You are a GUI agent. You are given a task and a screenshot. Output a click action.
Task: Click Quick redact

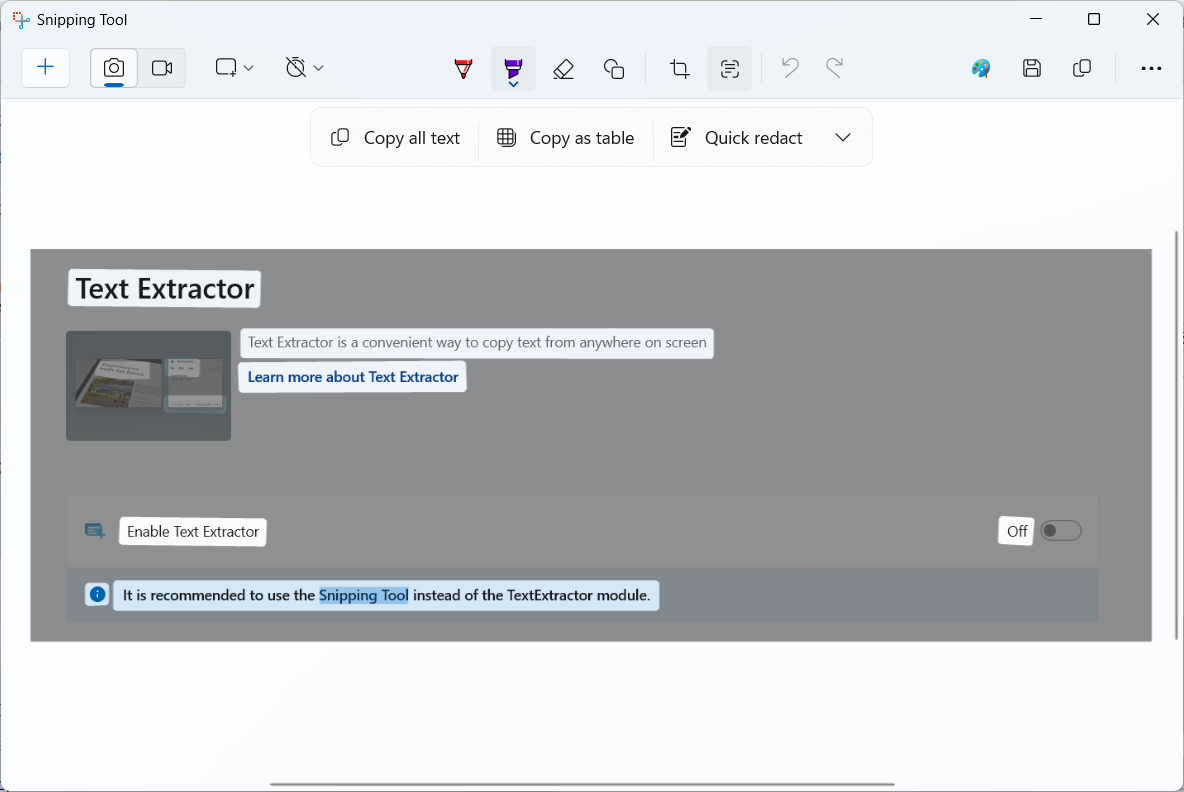737,137
